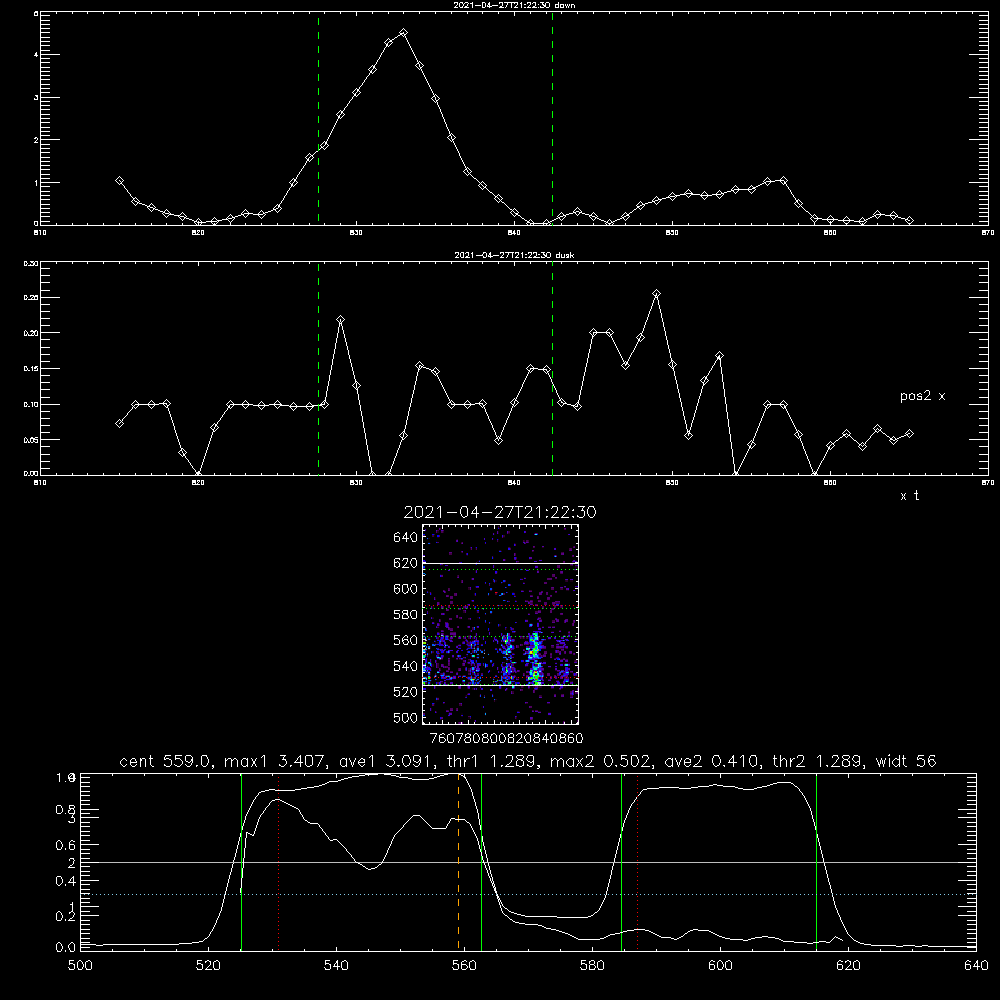Click 'cent 559.0' in the bottom plot title
Viewport: 1000px width, 1000px height.
pos(167,761)
